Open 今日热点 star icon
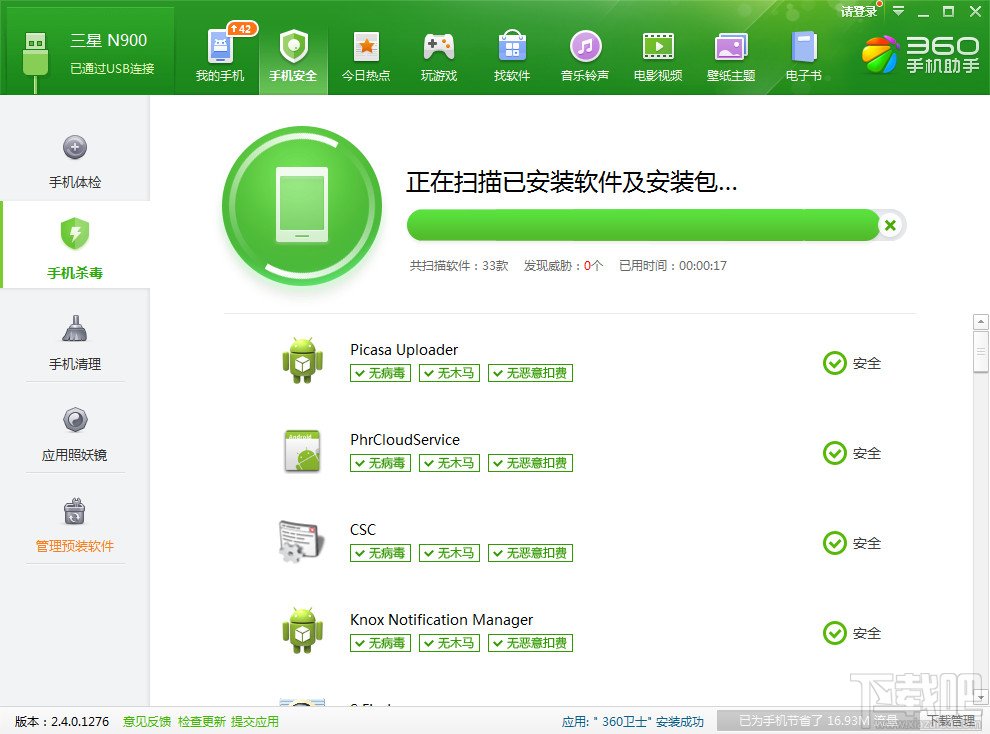 [x=366, y=47]
